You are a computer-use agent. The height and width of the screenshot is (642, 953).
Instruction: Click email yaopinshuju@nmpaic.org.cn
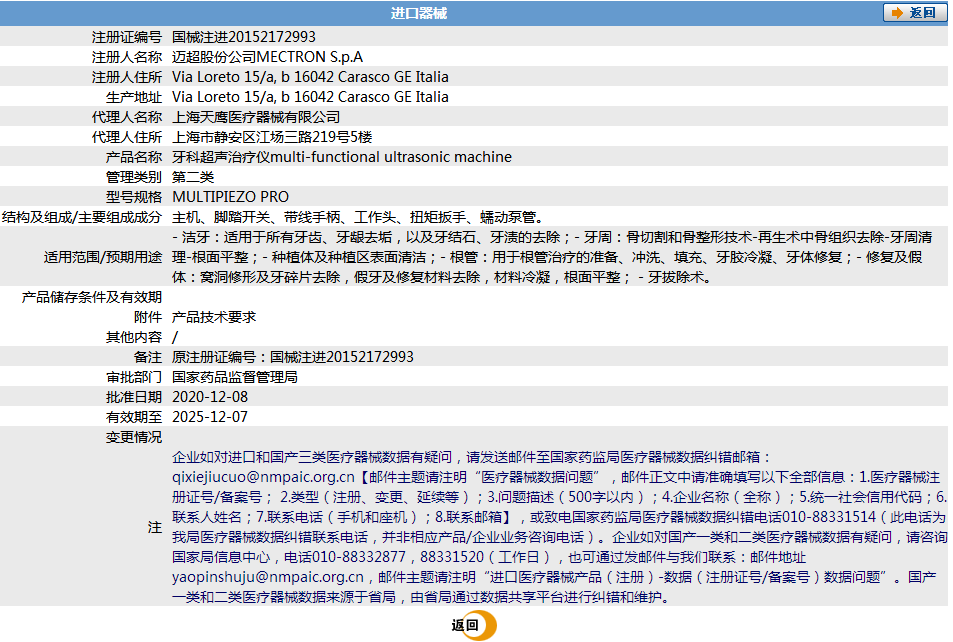(x=268, y=578)
